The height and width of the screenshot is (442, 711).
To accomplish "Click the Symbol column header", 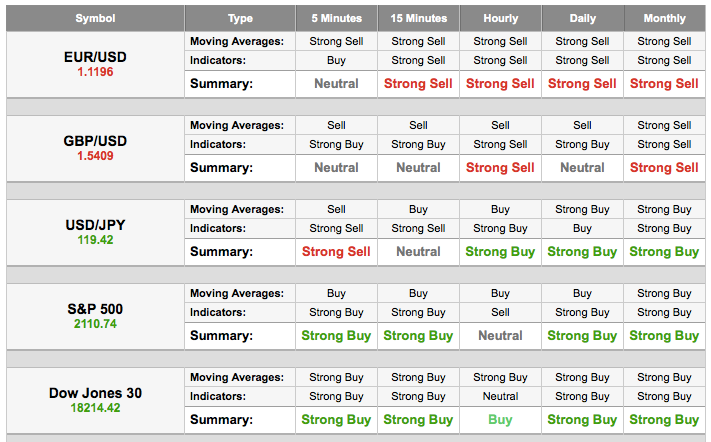I will coord(95,18).
